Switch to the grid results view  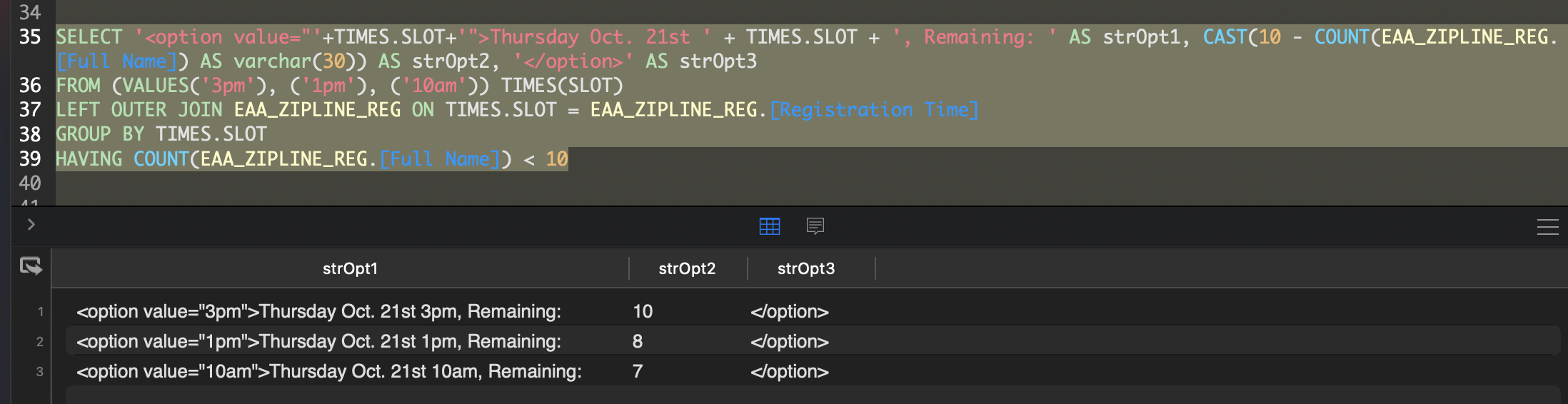tap(769, 226)
